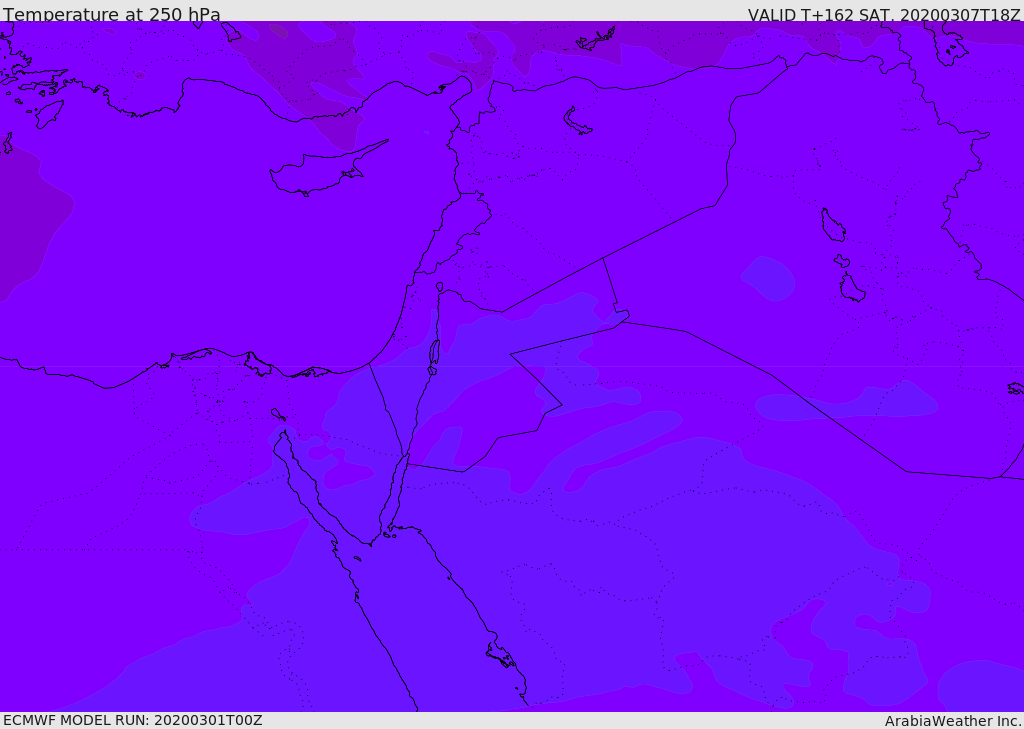Click the 'VALID T+162 SAT. 20200307T18Z' label
This screenshot has height=729, width=1024.
coord(884,15)
